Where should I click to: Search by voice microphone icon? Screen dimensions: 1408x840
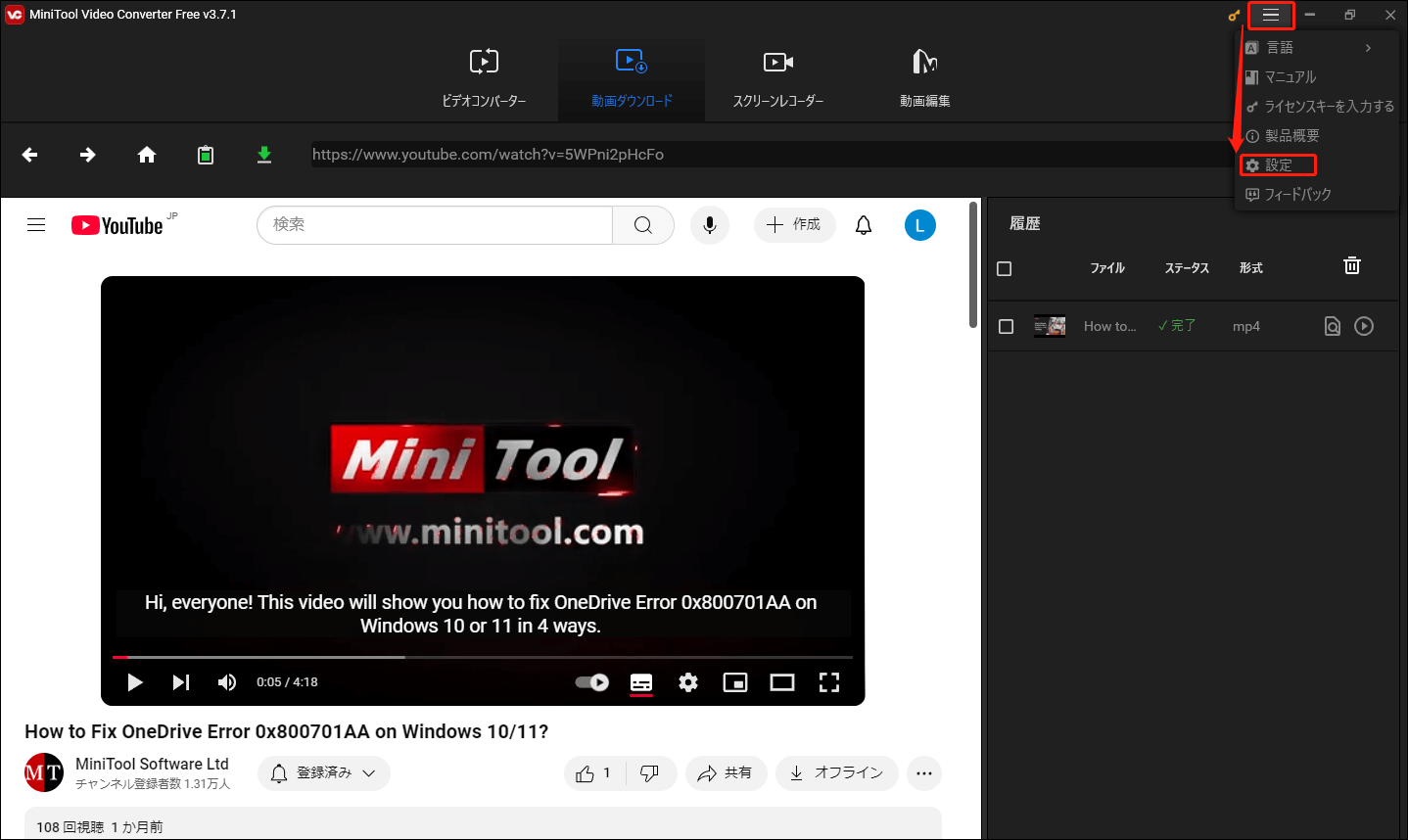tap(710, 225)
